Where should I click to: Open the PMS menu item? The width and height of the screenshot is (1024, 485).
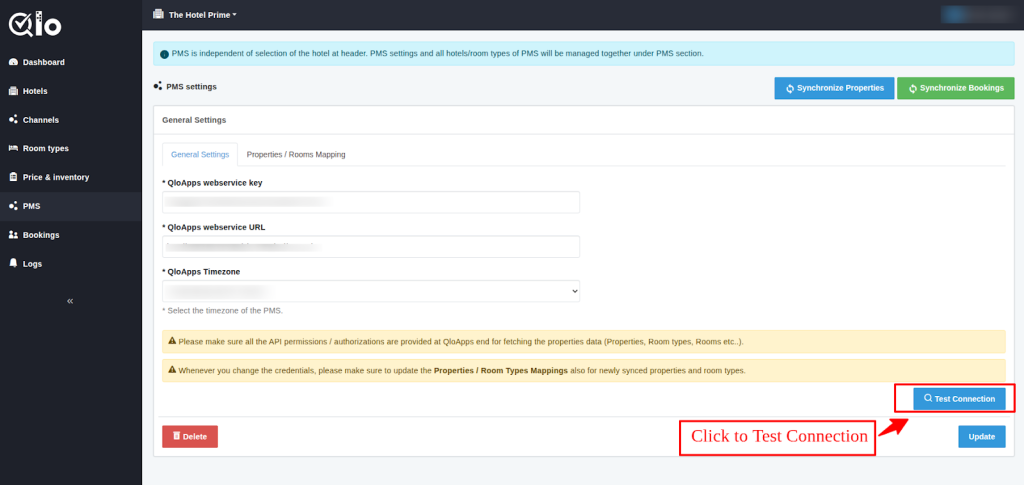coord(32,206)
